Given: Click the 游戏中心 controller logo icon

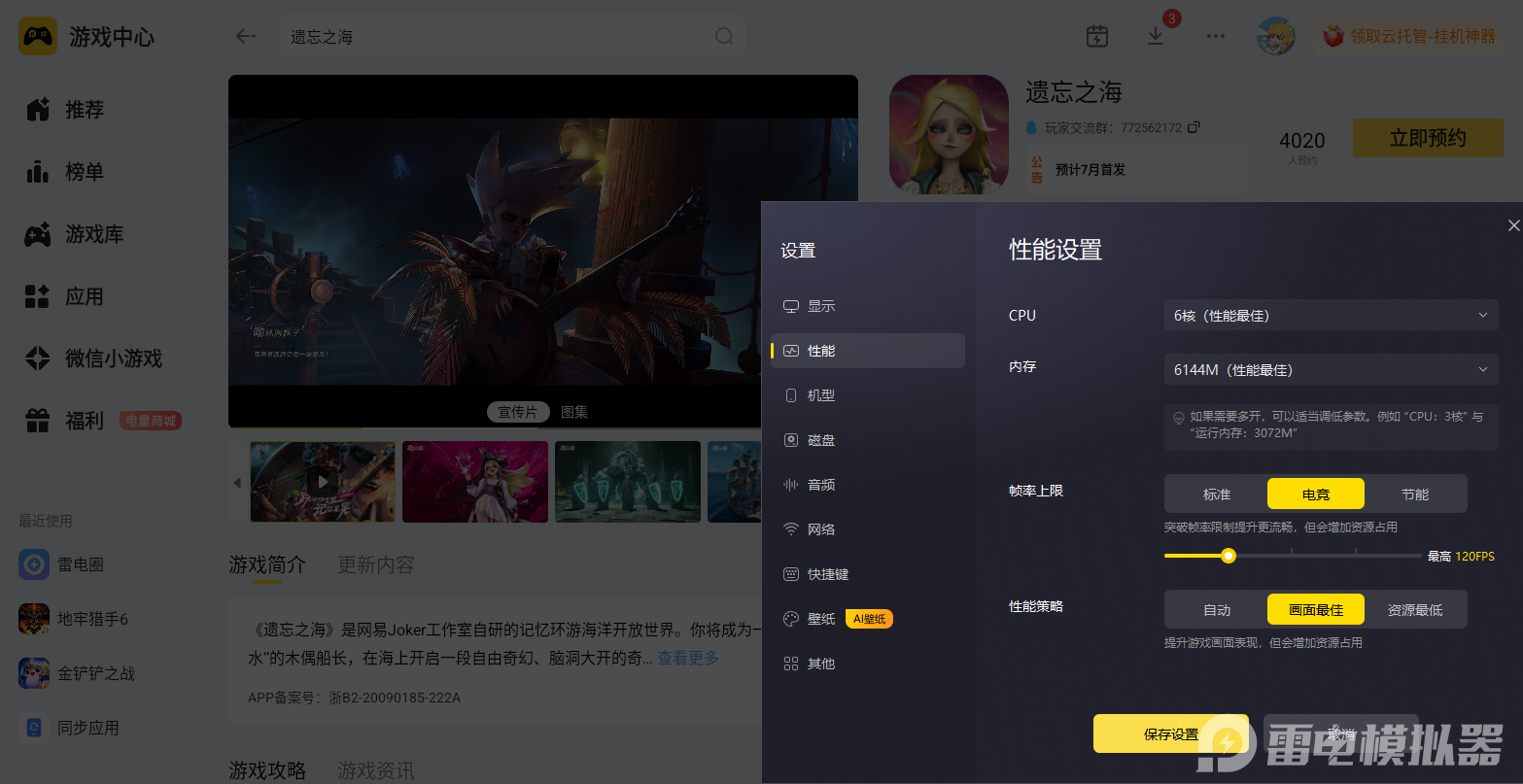Looking at the screenshot, I should click(x=38, y=37).
